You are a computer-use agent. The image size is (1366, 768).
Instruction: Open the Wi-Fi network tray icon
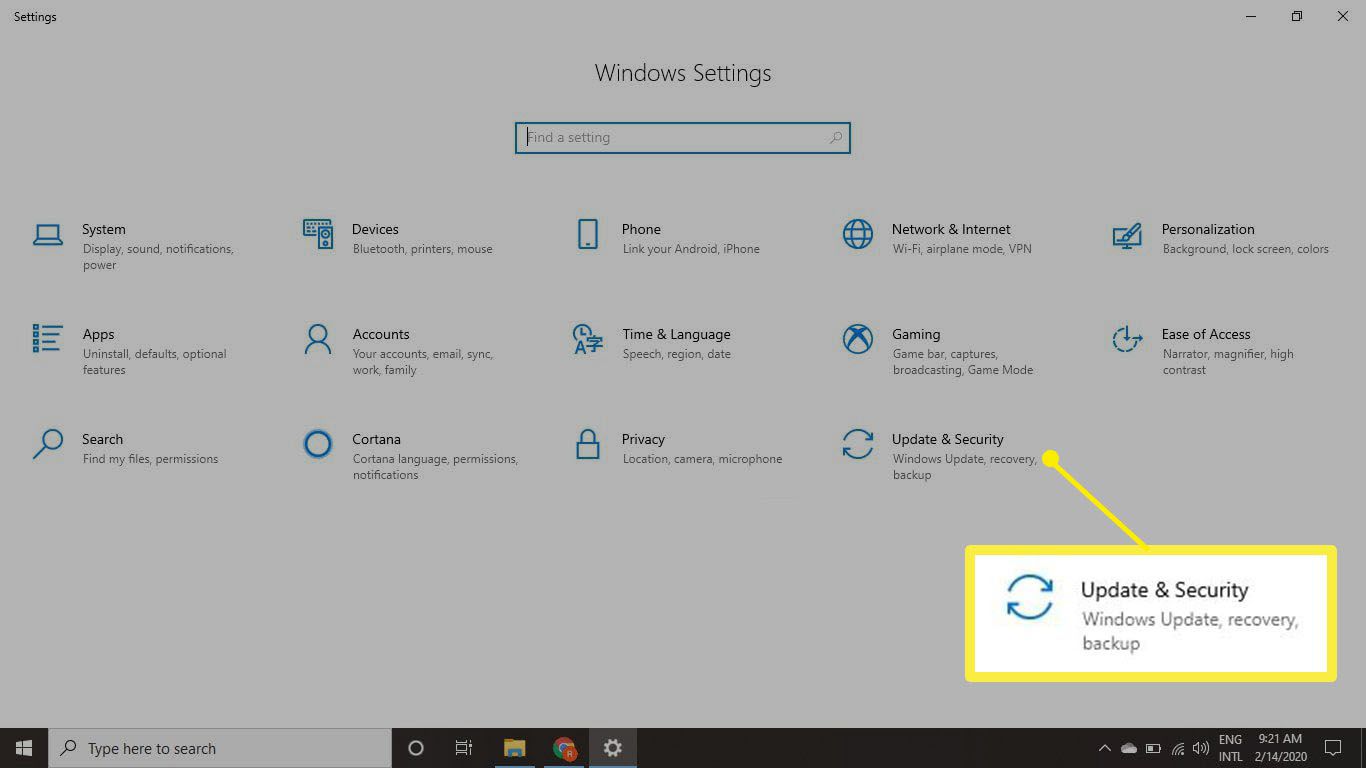[x=1177, y=748]
